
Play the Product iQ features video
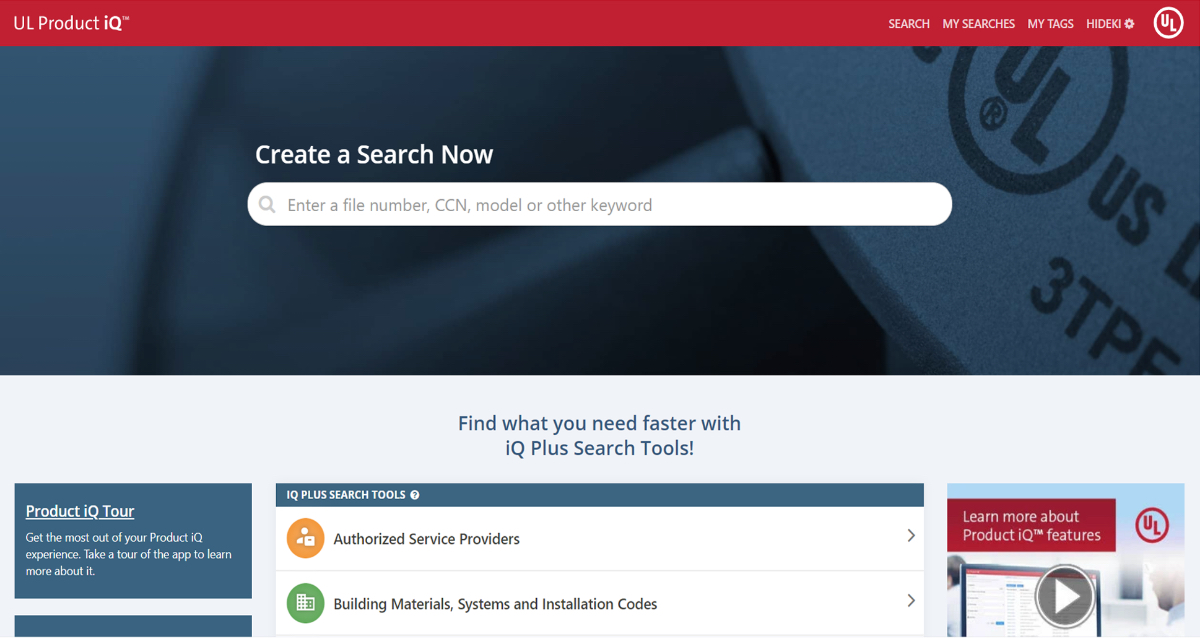click(x=1064, y=597)
